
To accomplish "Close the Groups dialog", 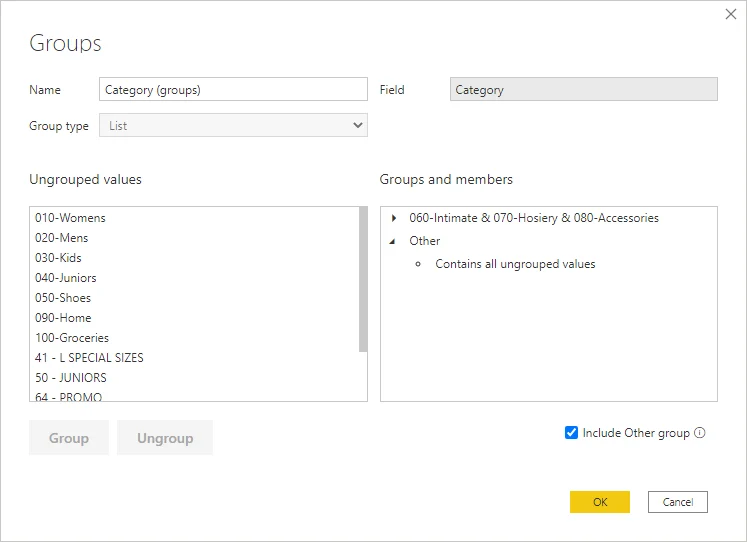I will tap(731, 14).
